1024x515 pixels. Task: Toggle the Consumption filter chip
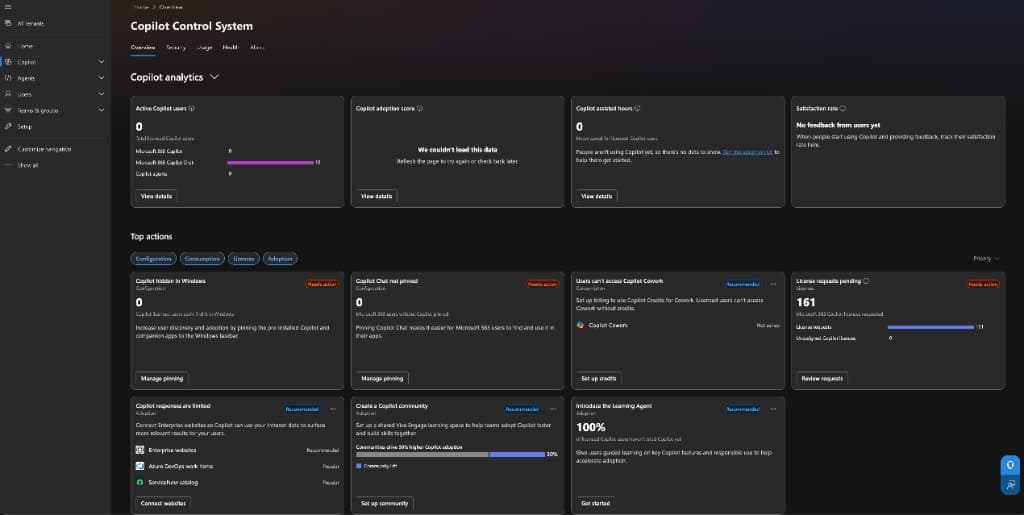coord(202,258)
